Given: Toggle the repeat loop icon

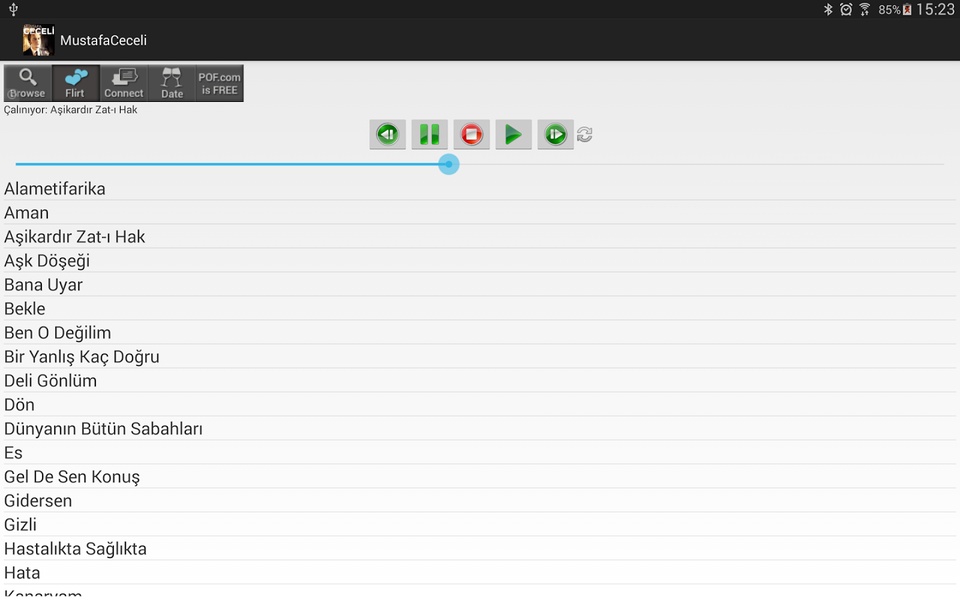Looking at the screenshot, I should (585, 134).
